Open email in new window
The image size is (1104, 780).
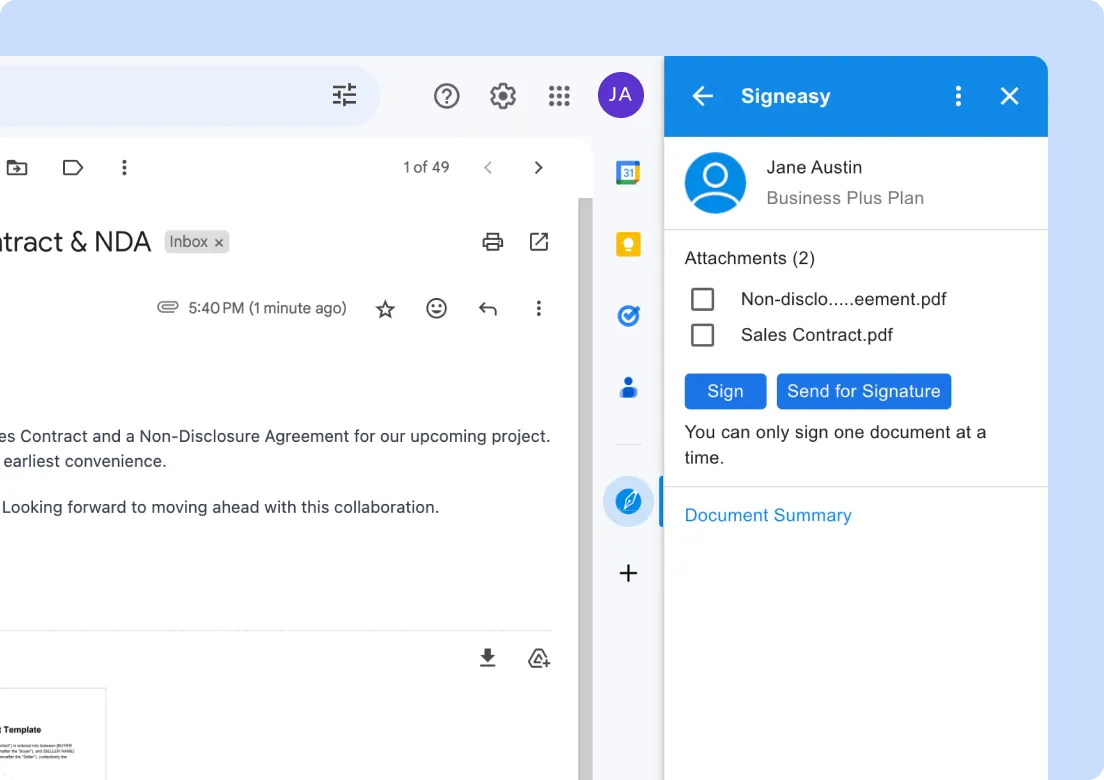tap(539, 242)
